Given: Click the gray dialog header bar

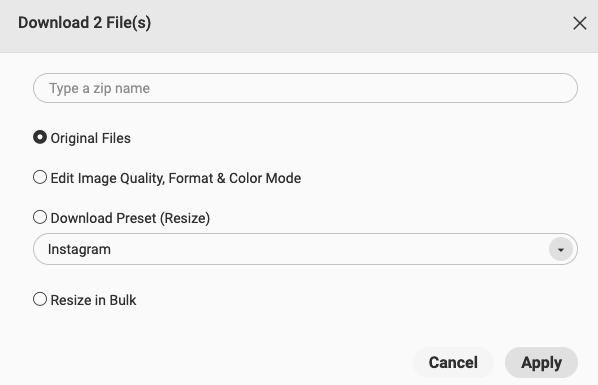Looking at the screenshot, I should (x=299, y=26).
